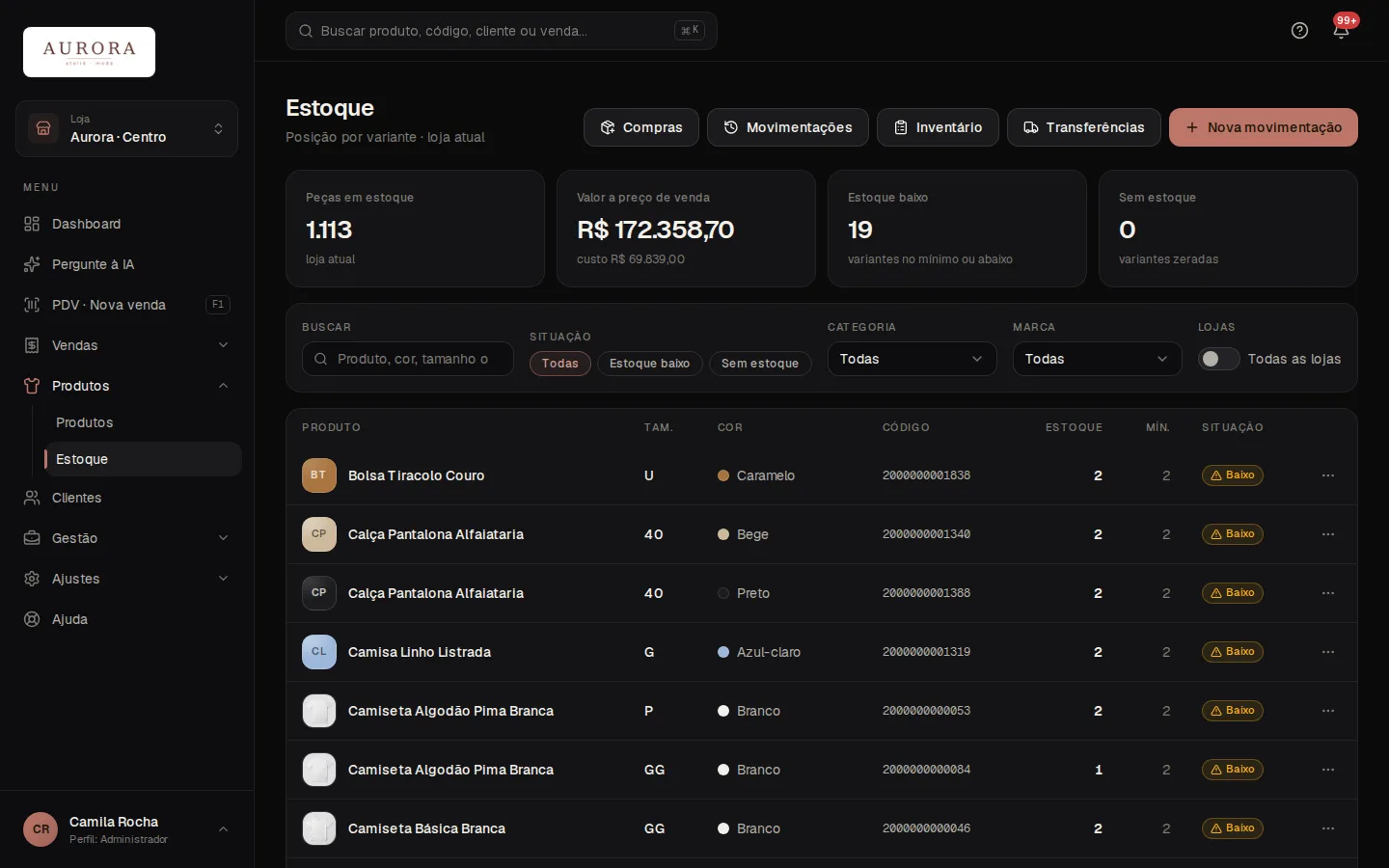Open the Marca dropdown
Image resolution: width=1389 pixels, height=868 pixels.
pyautogui.click(x=1097, y=359)
